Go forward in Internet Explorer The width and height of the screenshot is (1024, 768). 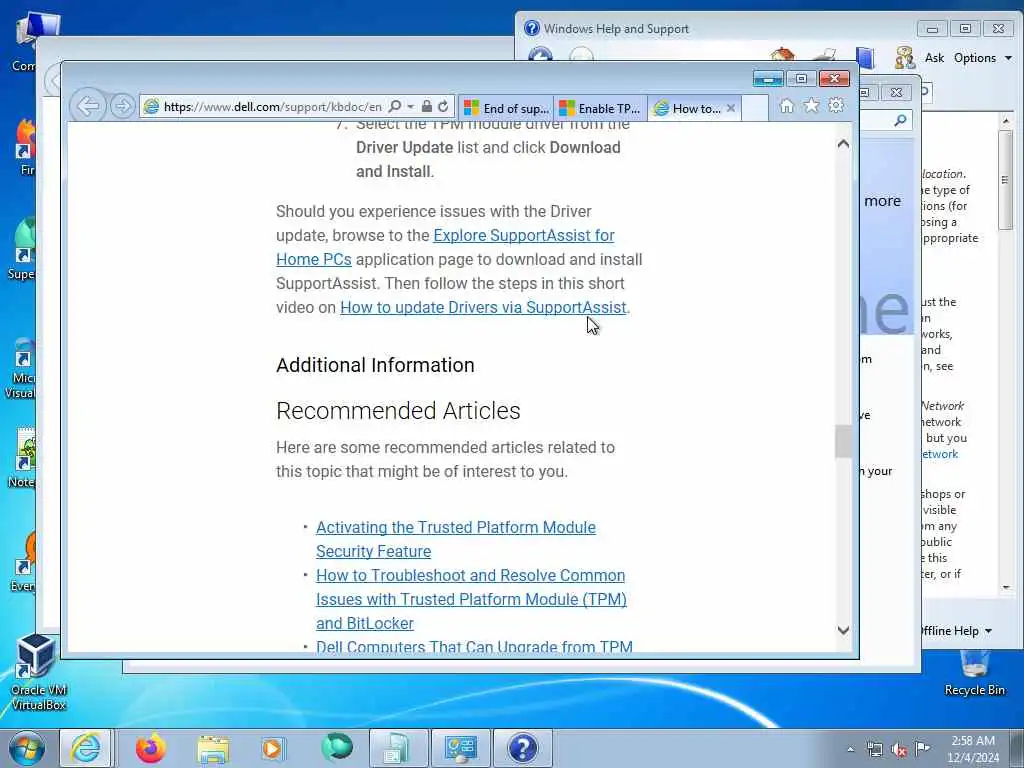122,106
